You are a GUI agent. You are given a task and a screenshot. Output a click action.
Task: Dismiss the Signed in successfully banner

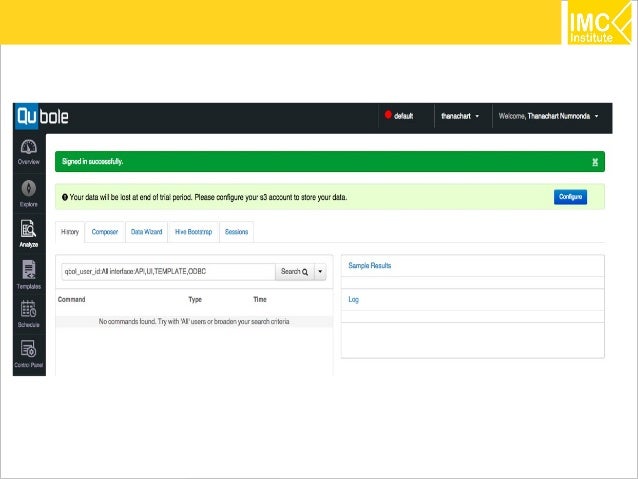(x=595, y=162)
